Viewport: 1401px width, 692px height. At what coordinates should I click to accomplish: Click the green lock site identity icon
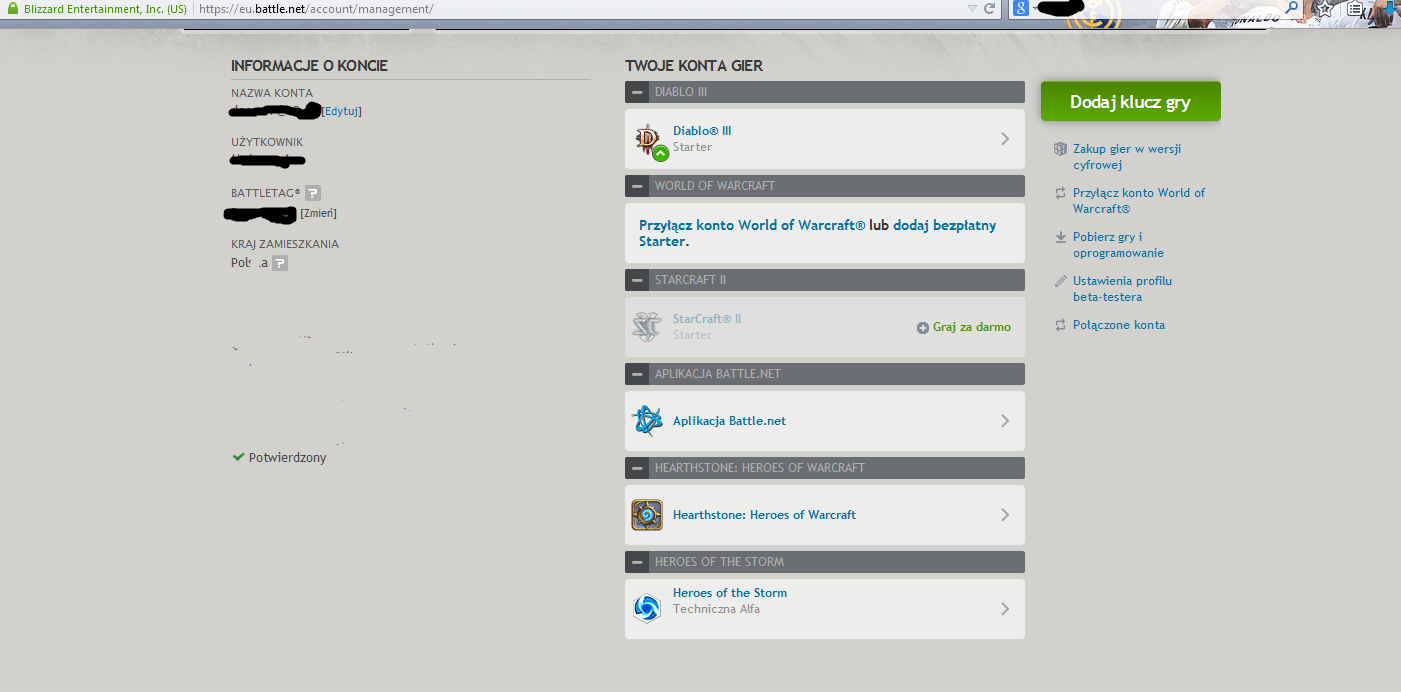pyautogui.click(x=13, y=8)
